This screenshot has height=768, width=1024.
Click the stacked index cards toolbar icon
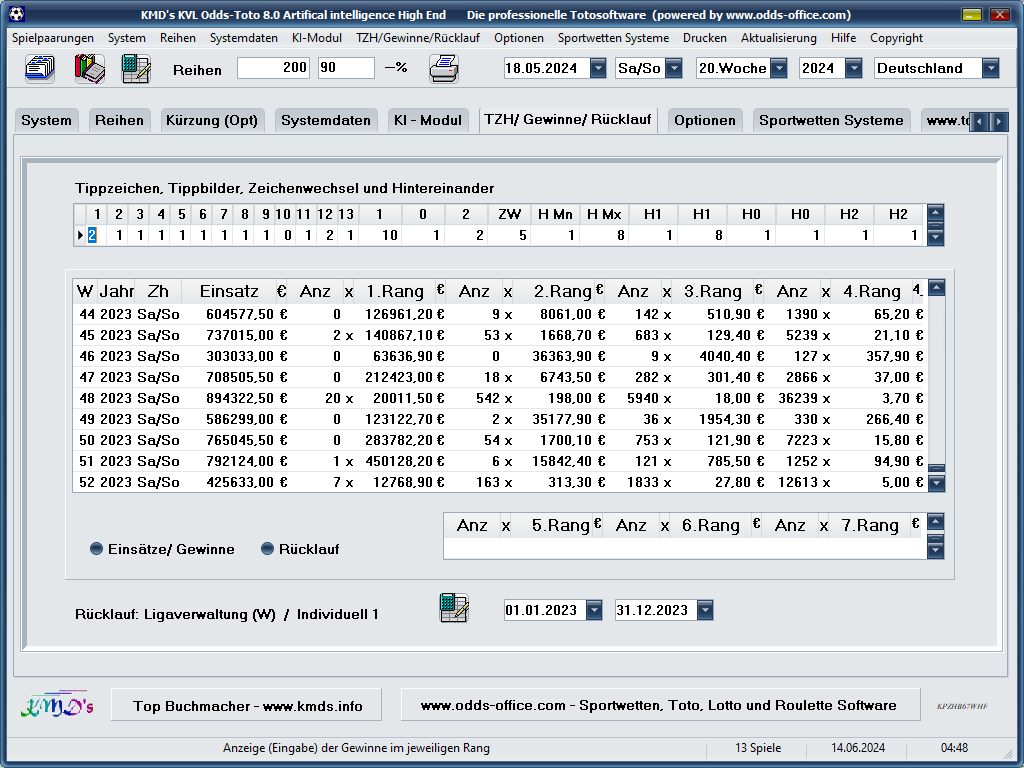click(40, 68)
